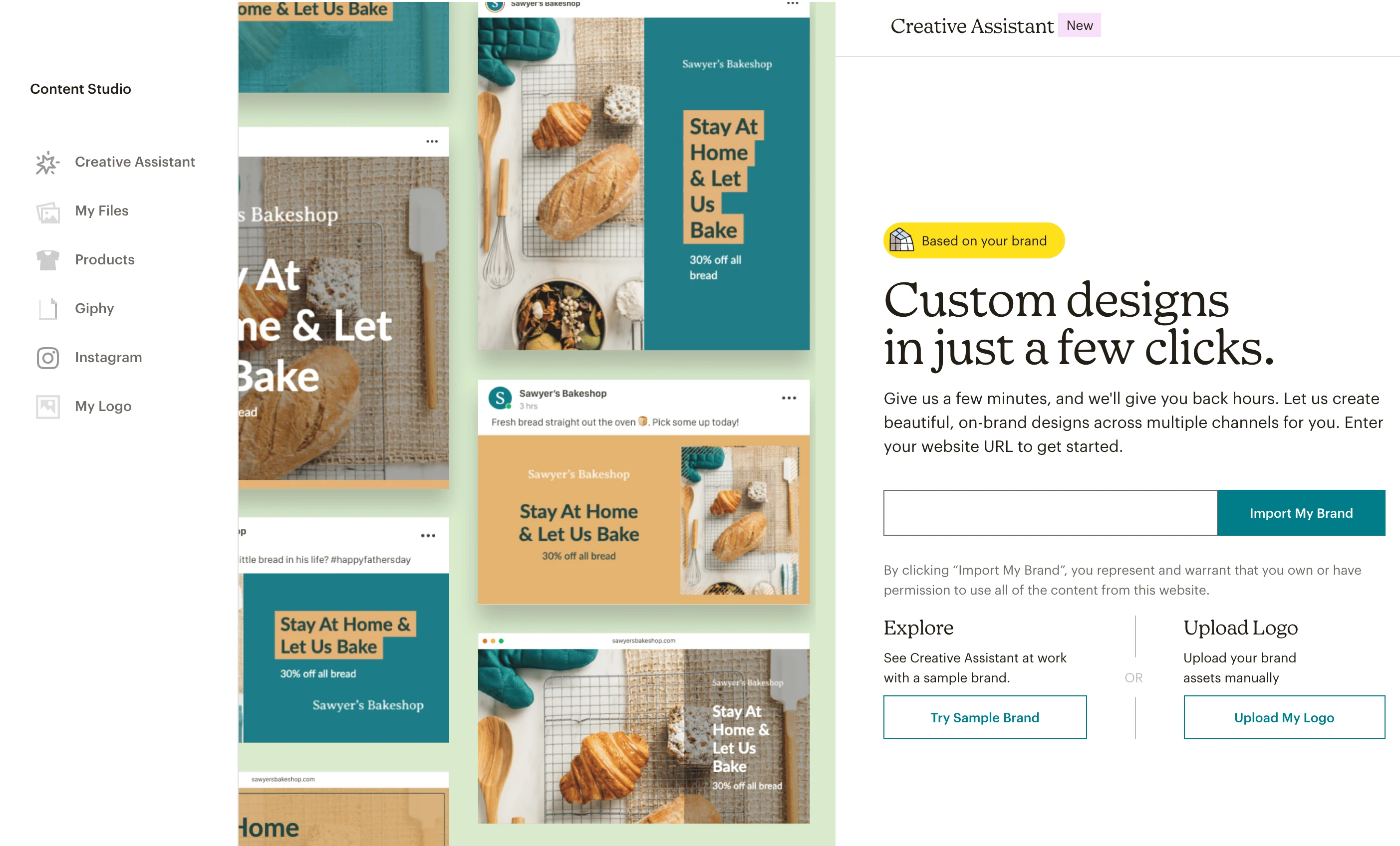1400x846 pixels.
Task: Select Instagram in the sidebar
Action: 109,357
